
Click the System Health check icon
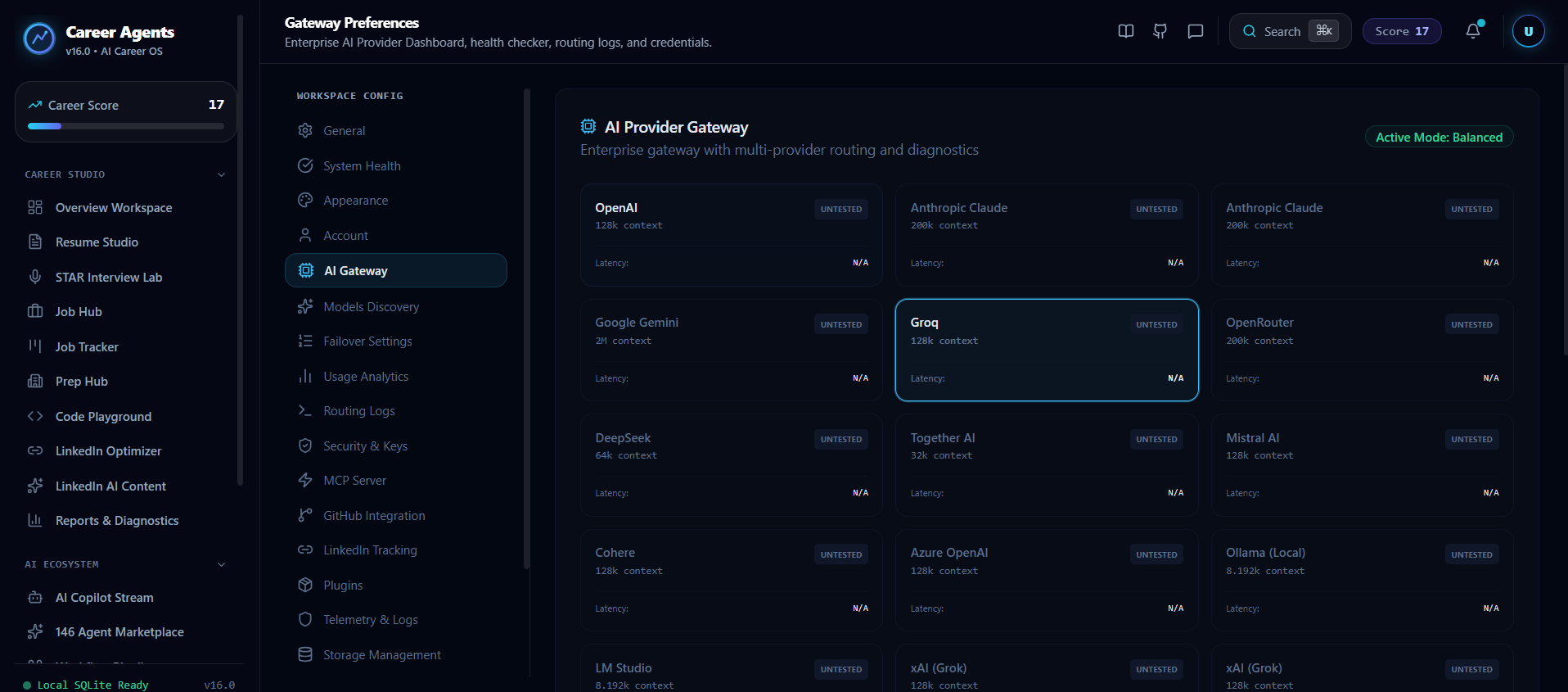tap(305, 165)
